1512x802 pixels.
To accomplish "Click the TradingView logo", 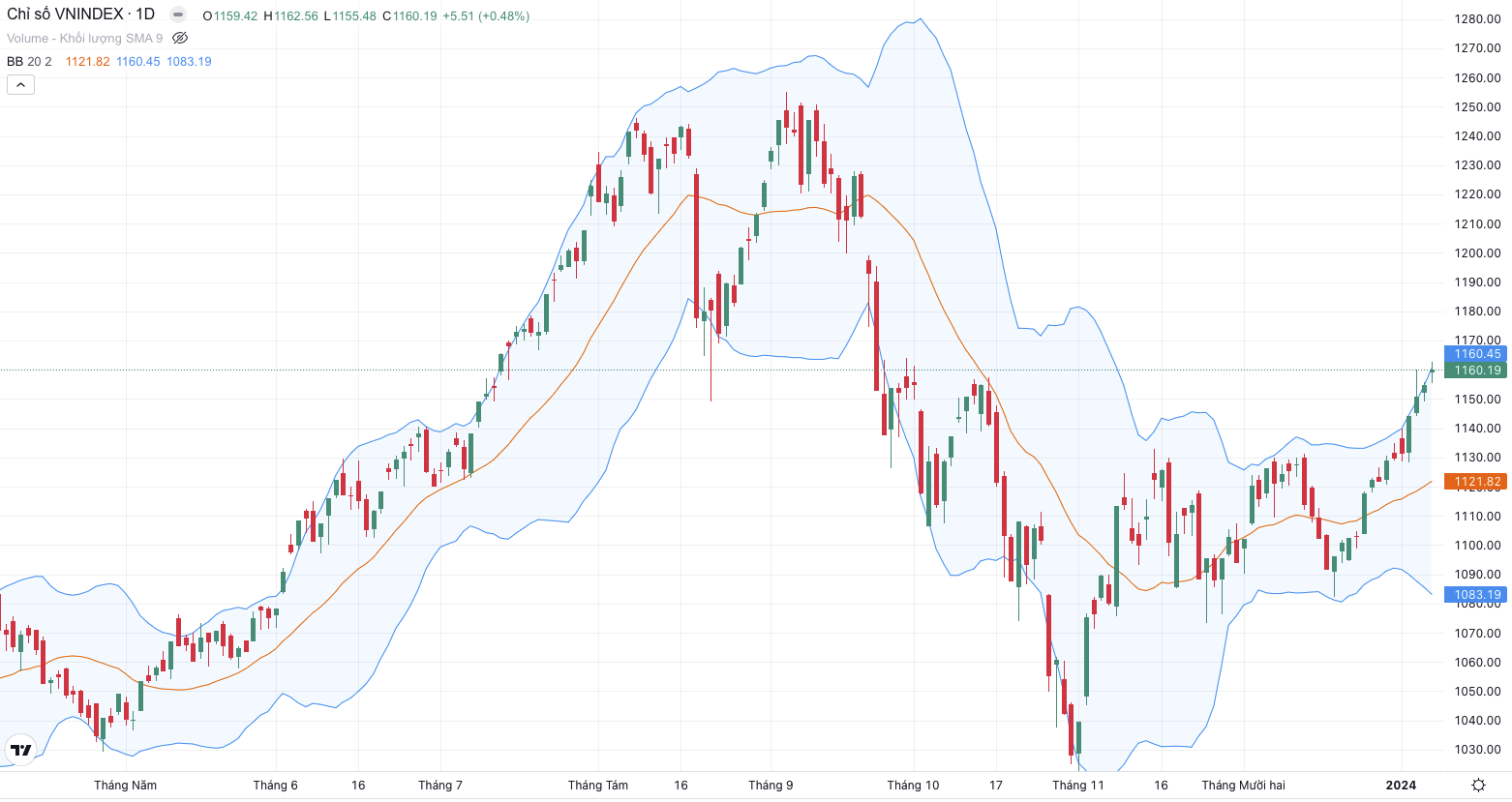I will click(x=20, y=750).
